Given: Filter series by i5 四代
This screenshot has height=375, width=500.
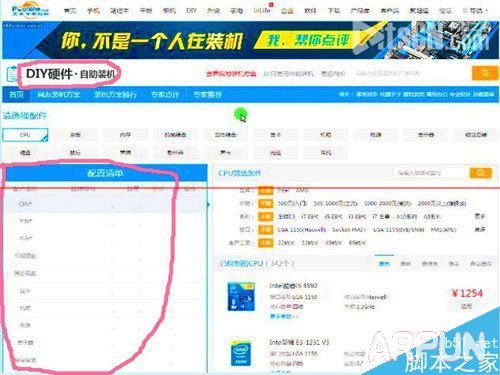Looking at the screenshot, I should (332, 217).
